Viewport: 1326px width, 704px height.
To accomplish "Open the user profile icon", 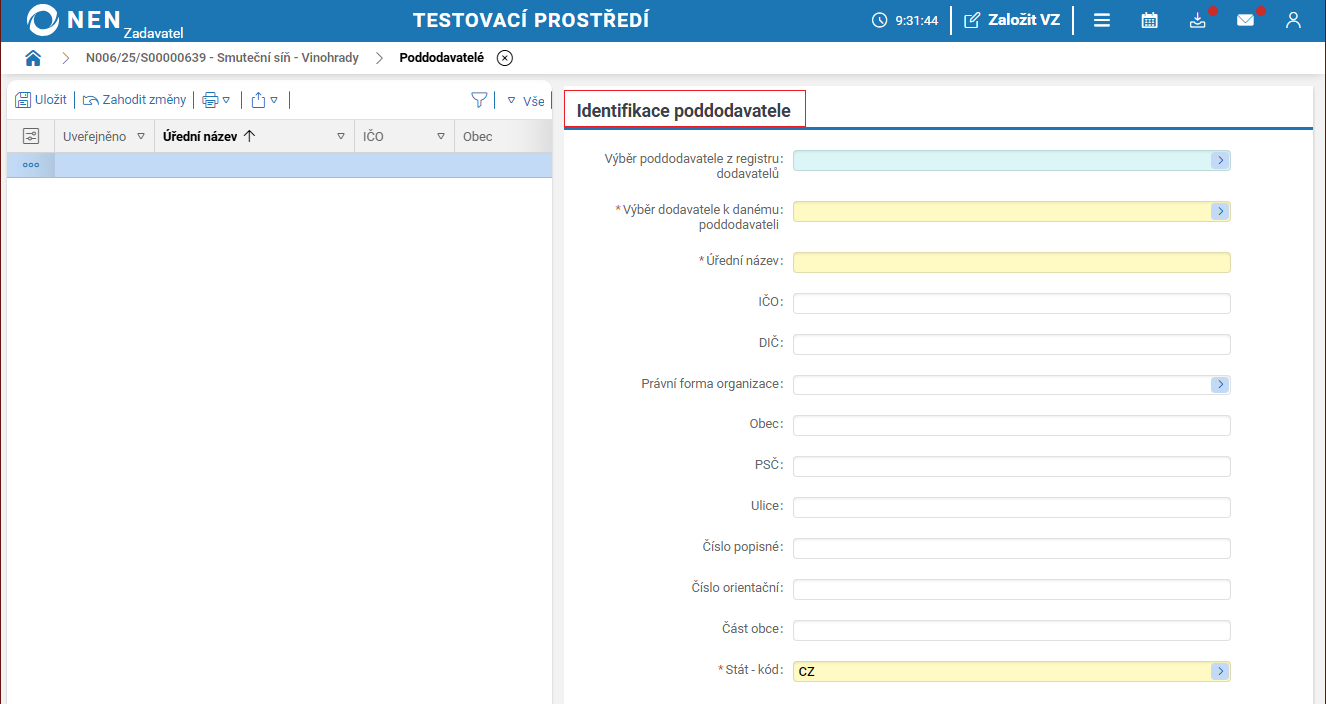I will [1293, 20].
